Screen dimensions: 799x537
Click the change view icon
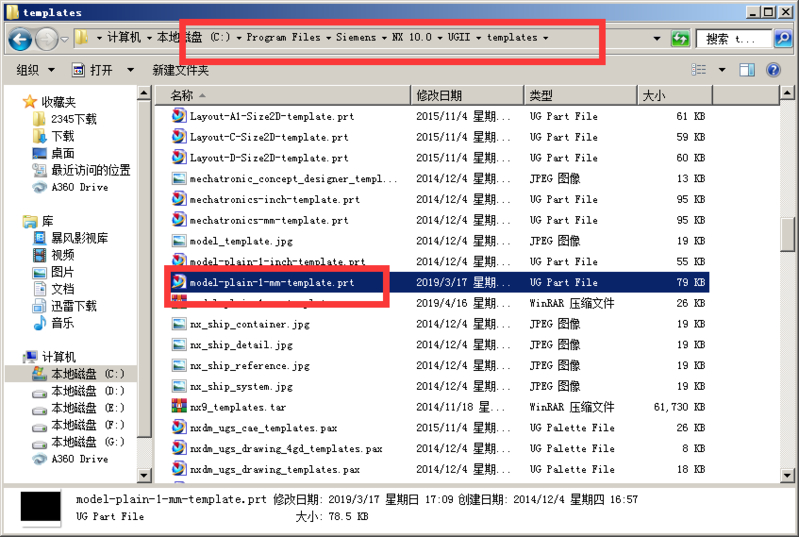point(699,70)
